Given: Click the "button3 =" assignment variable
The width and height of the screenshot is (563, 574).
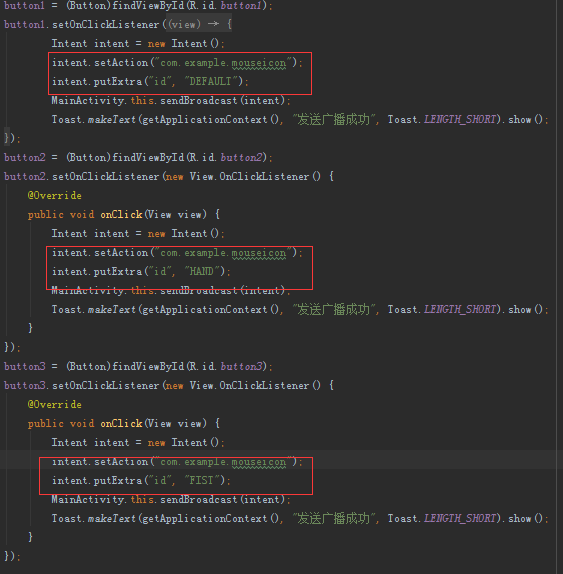Looking at the screenshot, I should tap(25, 366).
